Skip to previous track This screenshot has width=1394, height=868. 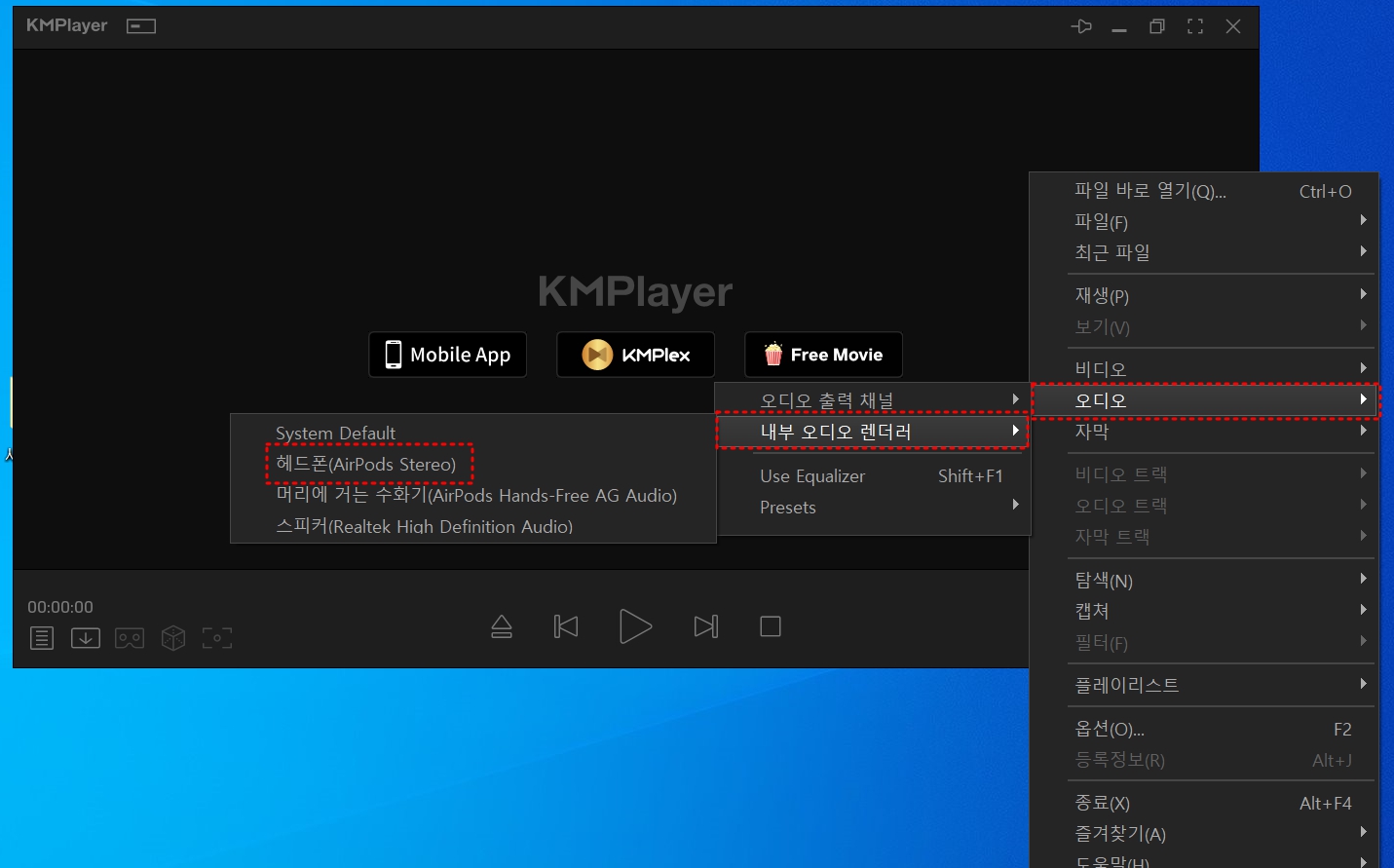pyautogui.click(x=566, y=626)
